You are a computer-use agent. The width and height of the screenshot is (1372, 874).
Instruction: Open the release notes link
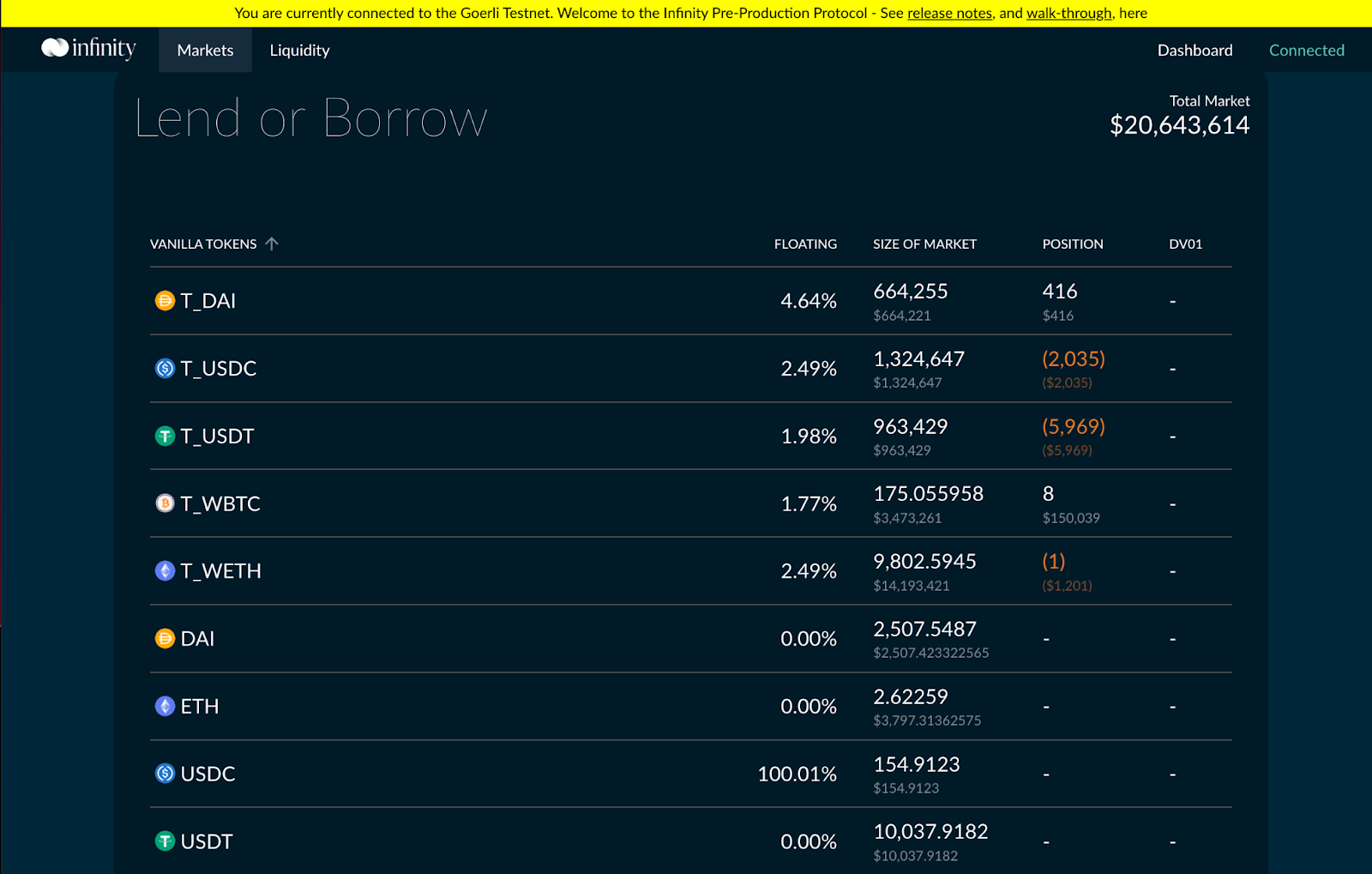point(949,13)
